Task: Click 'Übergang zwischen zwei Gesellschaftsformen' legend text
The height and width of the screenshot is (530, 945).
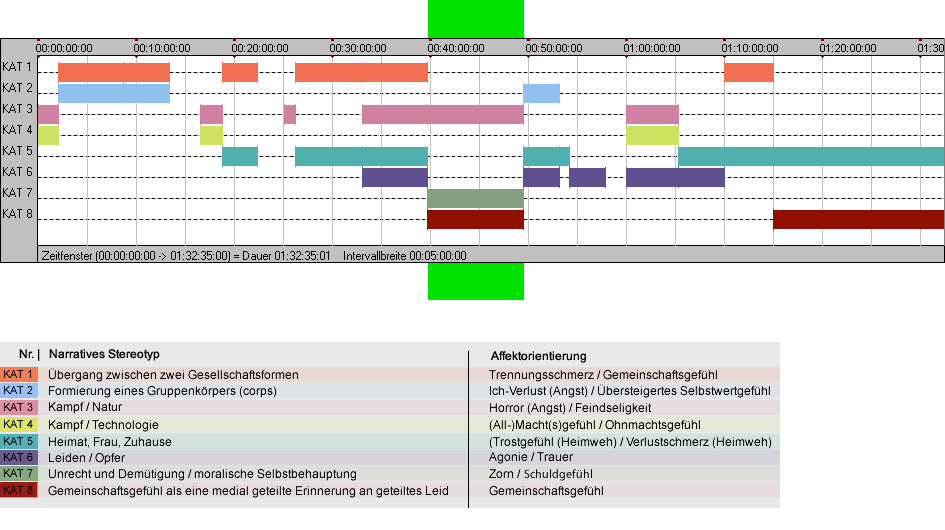Action: pyautogui.click(x=174, y=374)
